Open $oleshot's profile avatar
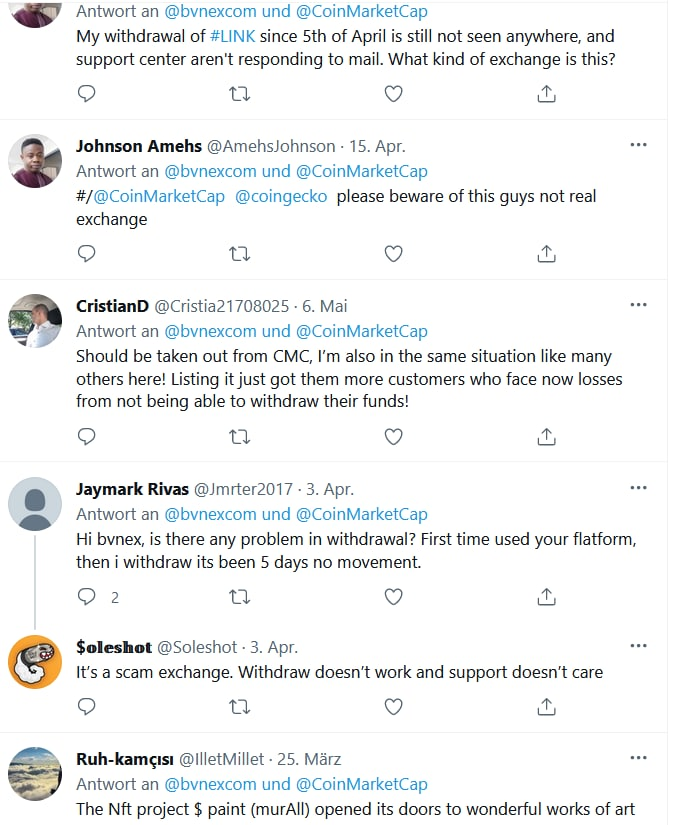 tap(35, 662)
